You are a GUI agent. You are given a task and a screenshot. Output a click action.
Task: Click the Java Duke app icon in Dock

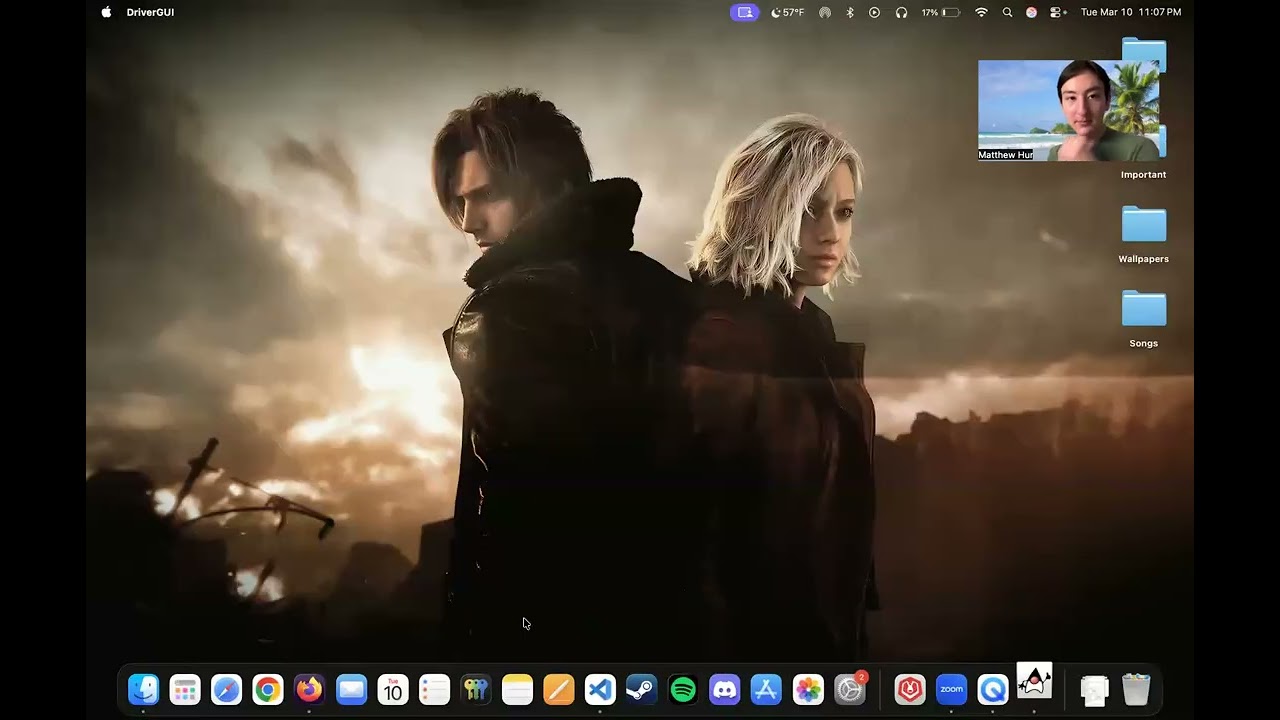point(1035,682)
